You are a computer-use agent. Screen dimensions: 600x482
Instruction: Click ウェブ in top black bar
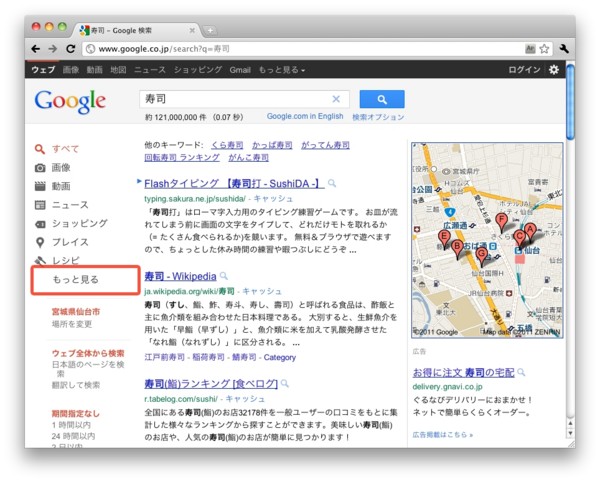(x=43, y=70)
